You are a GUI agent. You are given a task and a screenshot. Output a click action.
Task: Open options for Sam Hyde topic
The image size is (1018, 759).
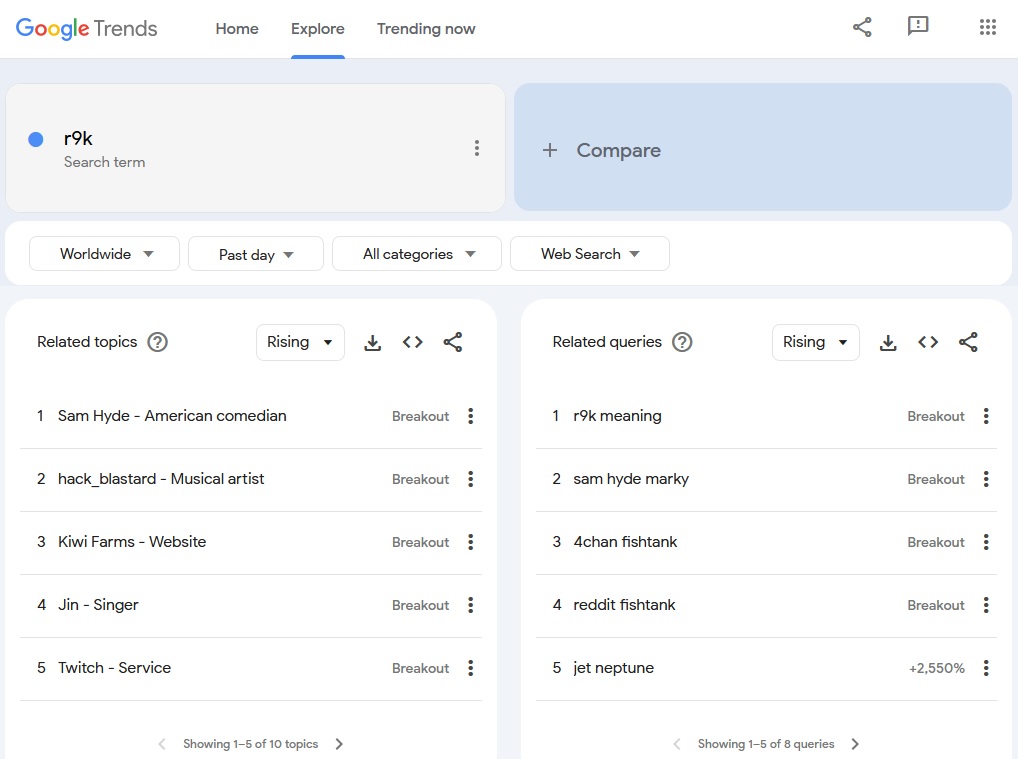(471, 416)
